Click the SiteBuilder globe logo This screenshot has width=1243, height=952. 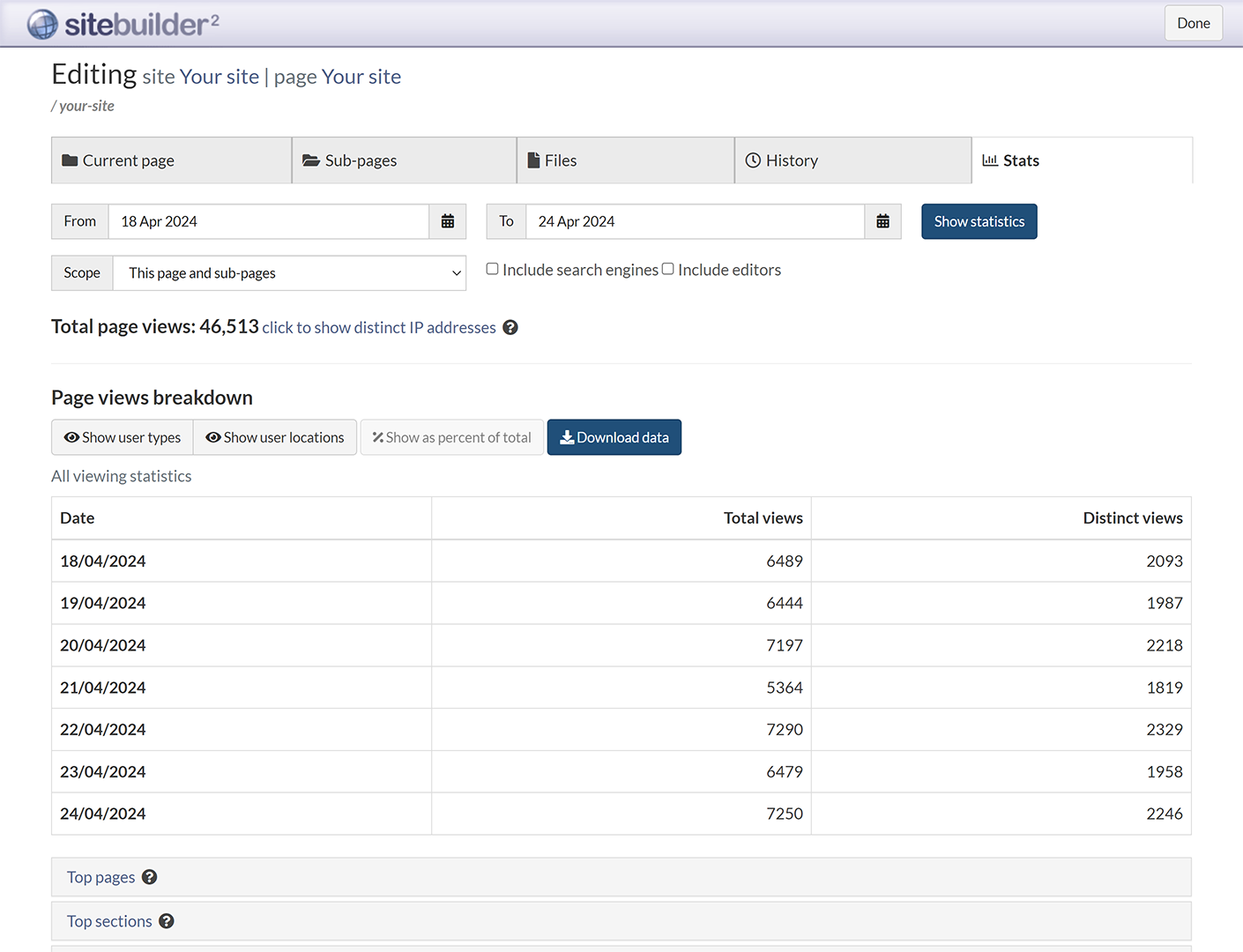click(42, 25)
